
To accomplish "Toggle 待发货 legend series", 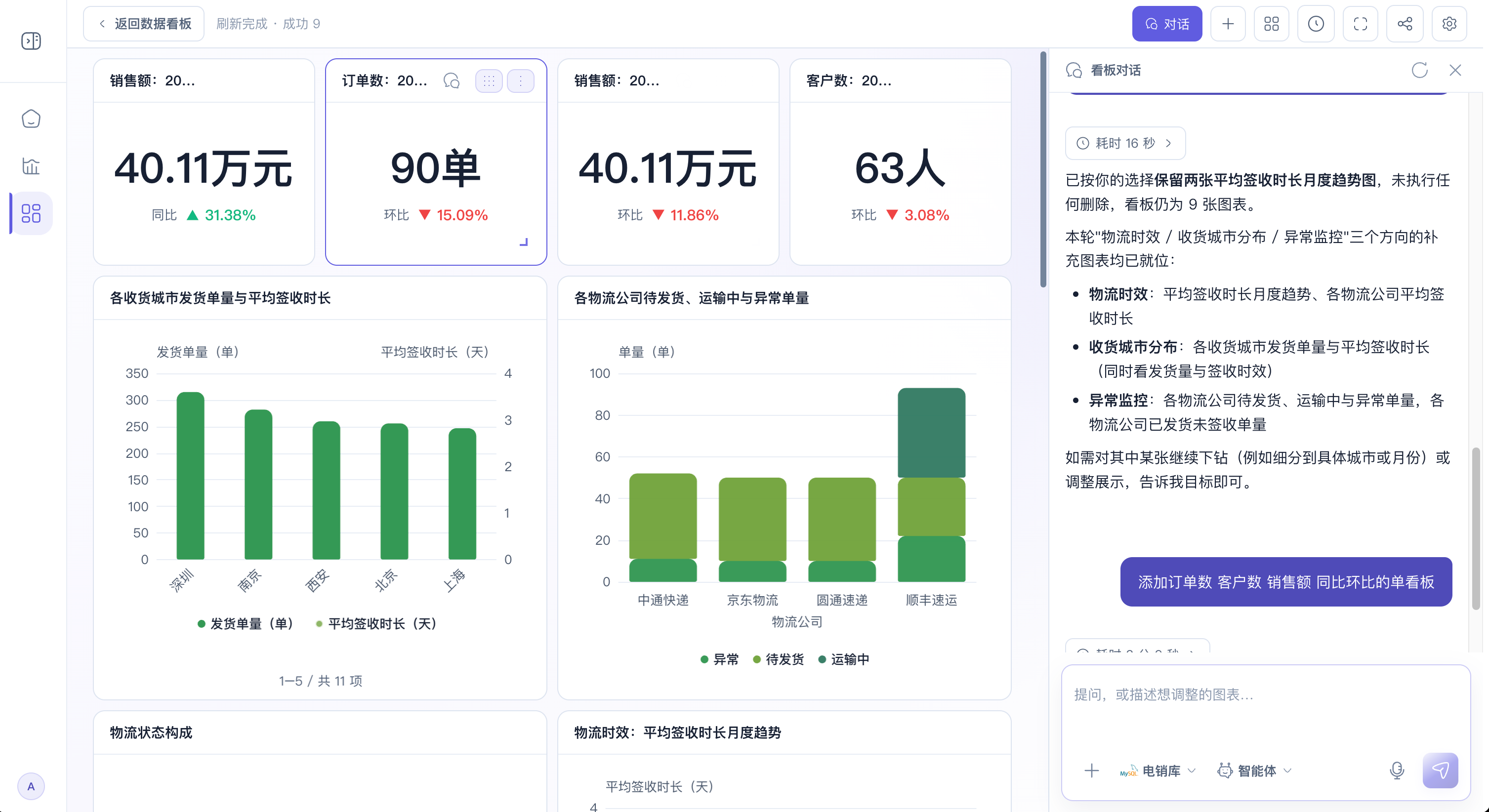I will pos(778,659).
